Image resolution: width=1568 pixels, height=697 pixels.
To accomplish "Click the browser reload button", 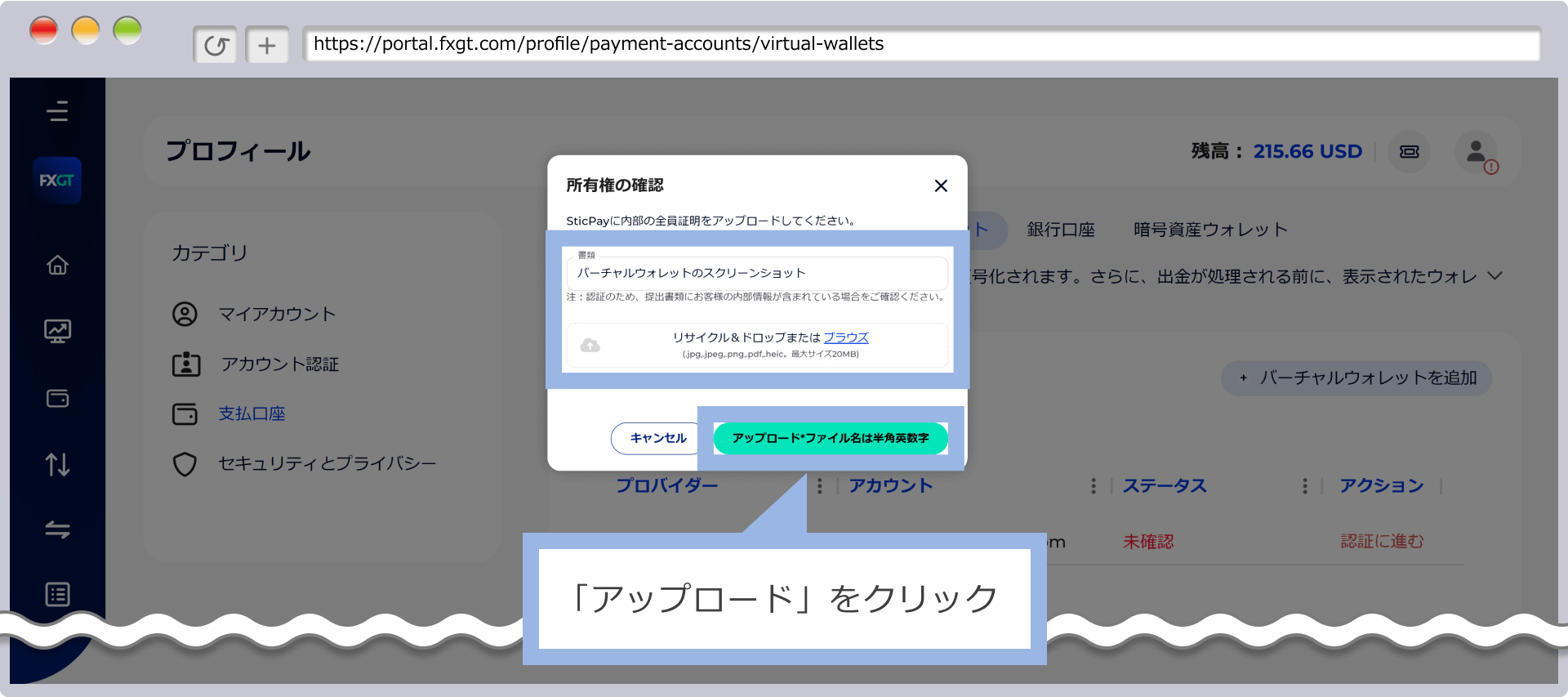I will [x=216, y=45].
